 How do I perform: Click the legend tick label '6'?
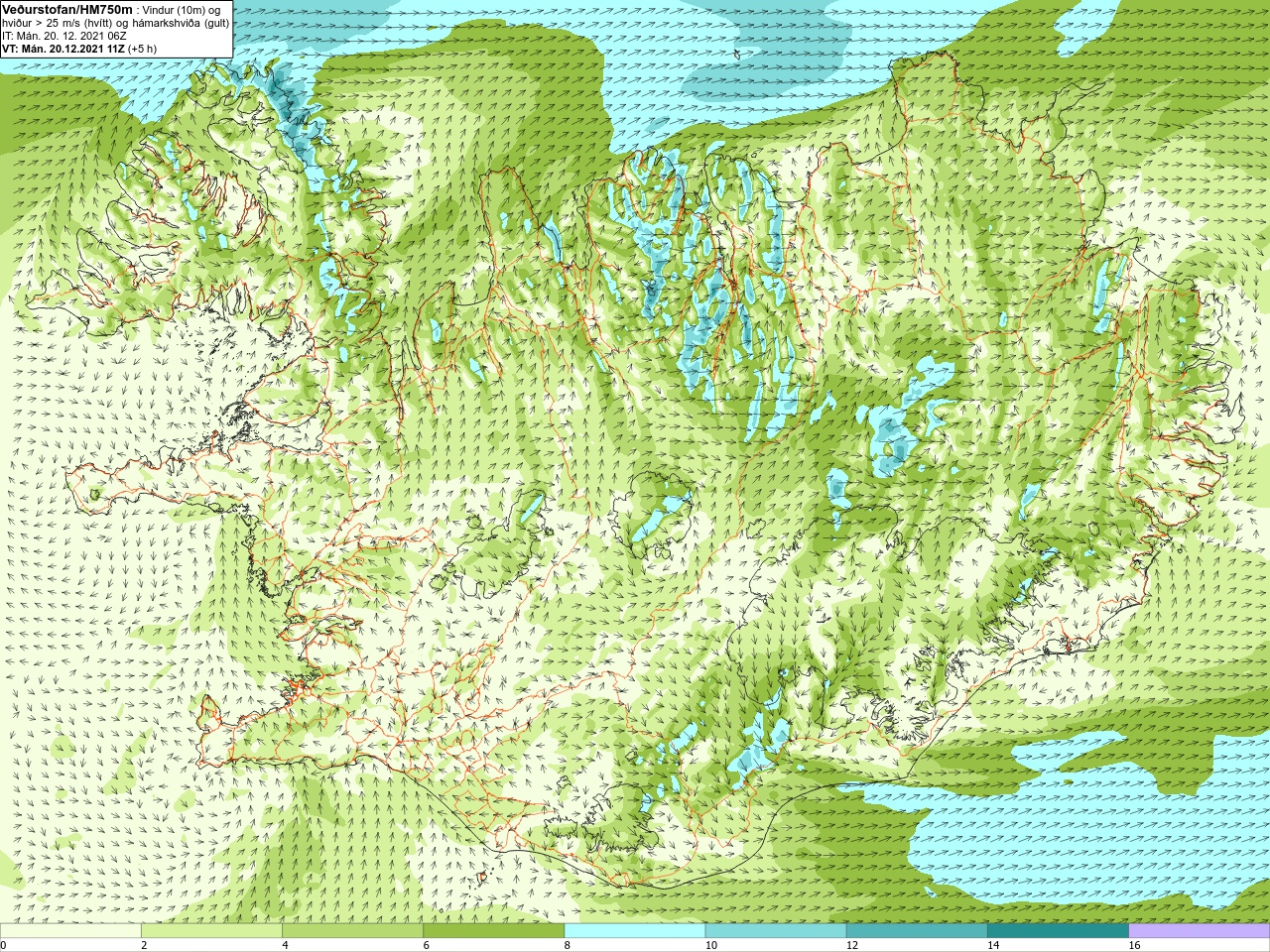pos(426,945)
